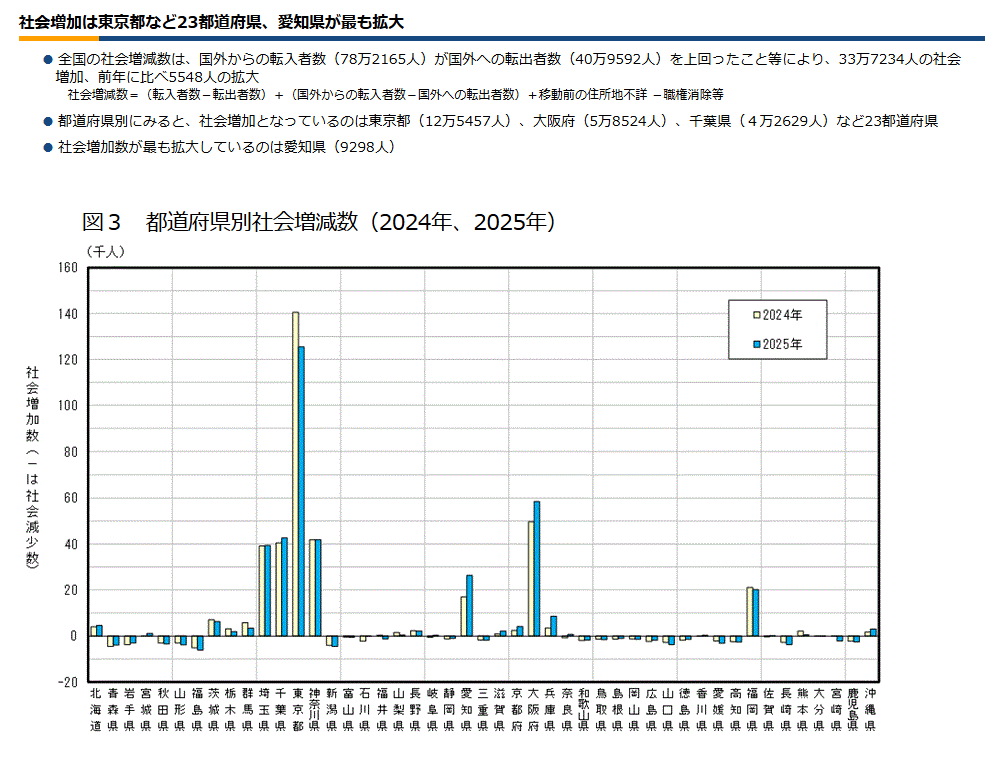The width and height of the screenshot is (1003, 772).
Task: Click Tokyo's tall 2024 cream bar
Action: [295, 470]
